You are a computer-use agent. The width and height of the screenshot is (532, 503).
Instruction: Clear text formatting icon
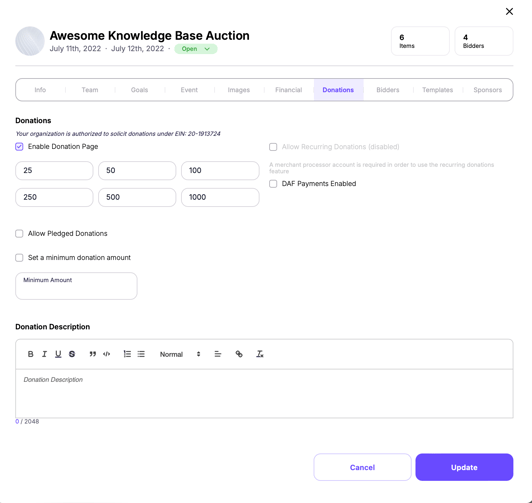click(260, 354)
